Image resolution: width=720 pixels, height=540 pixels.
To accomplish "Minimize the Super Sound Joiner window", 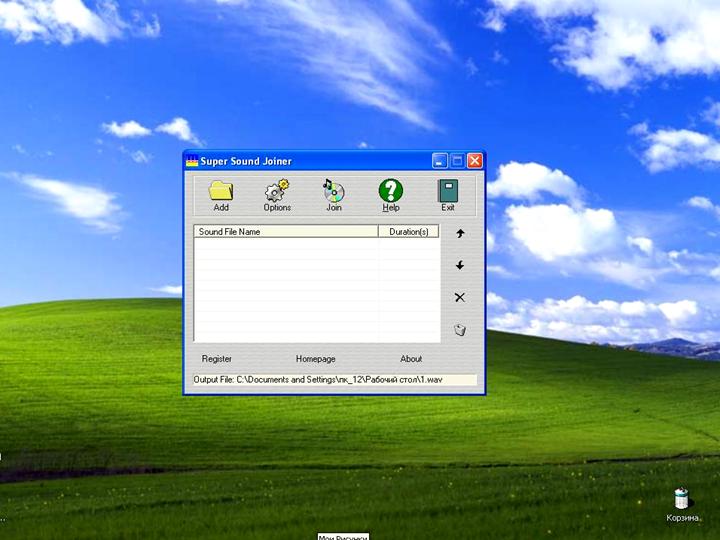I will pyautogui.click(x=439, y=161).
